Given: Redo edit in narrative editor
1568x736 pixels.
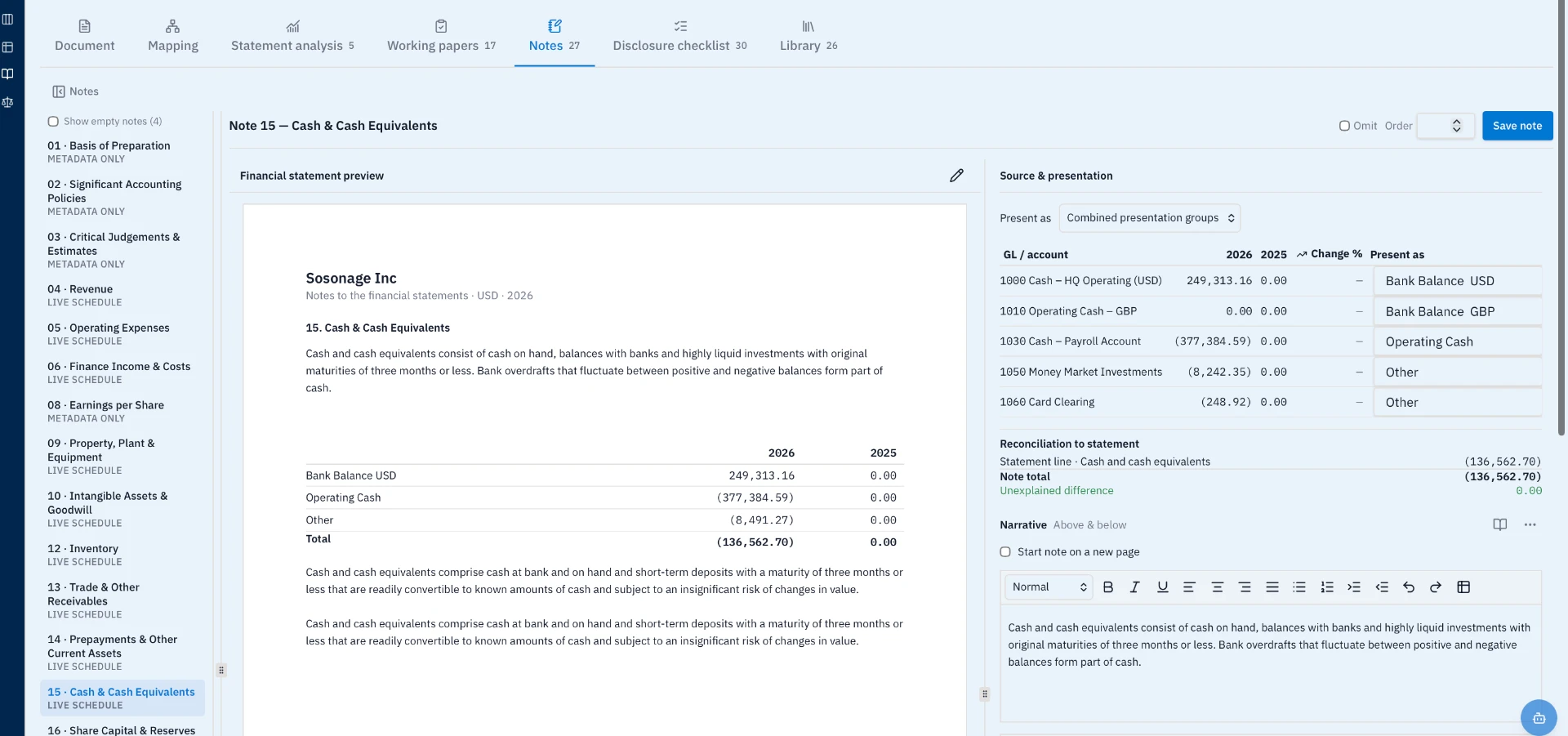Looking at the screenshot, I should click(x=1436, y=587).
